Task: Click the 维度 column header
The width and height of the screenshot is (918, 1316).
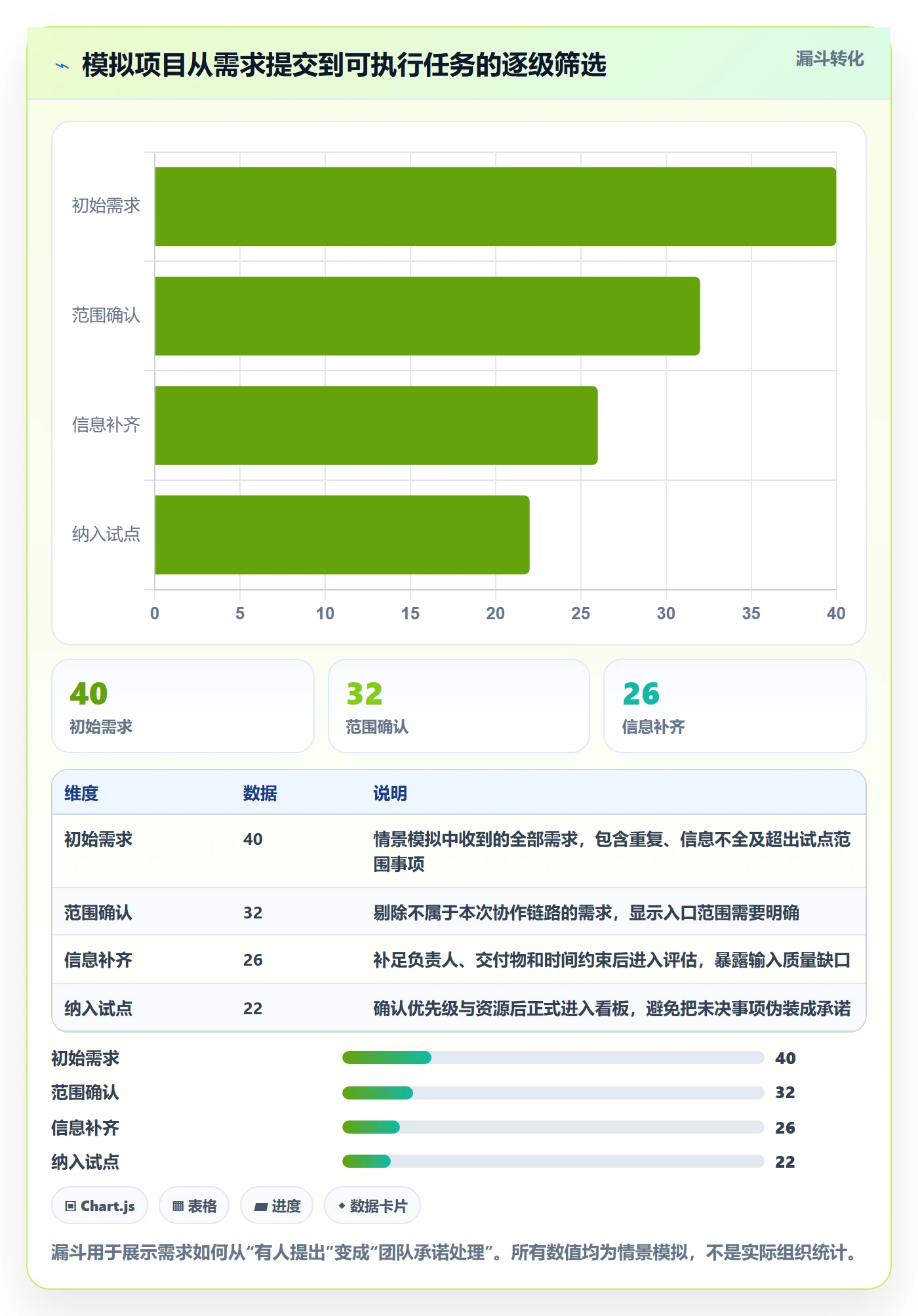Action: [x=81, y=793]
